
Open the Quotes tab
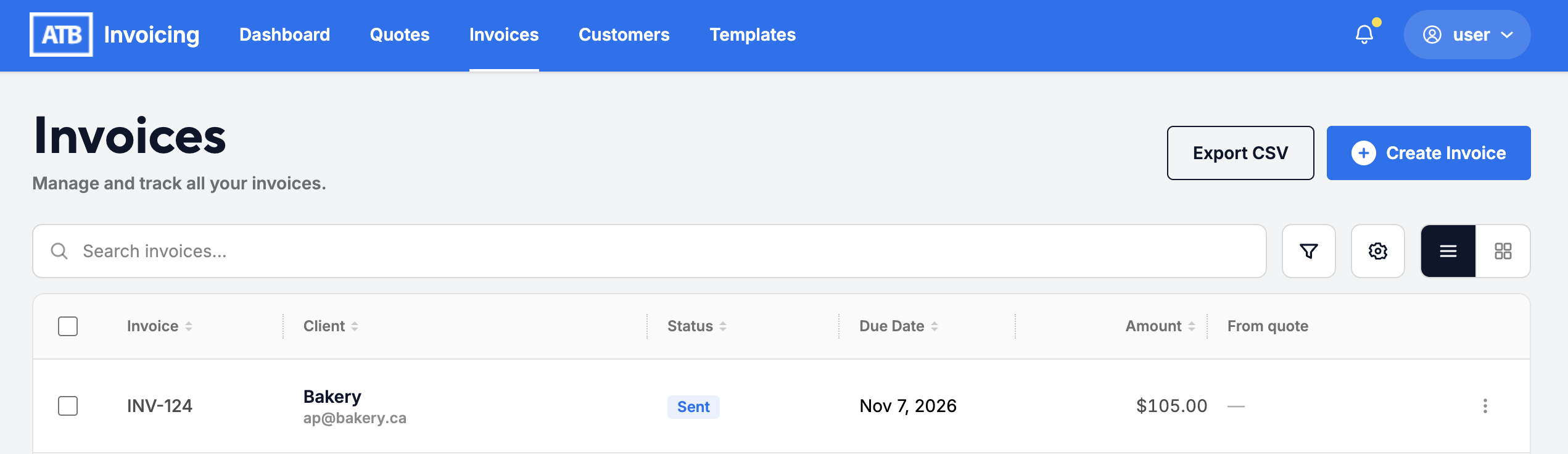400,35
